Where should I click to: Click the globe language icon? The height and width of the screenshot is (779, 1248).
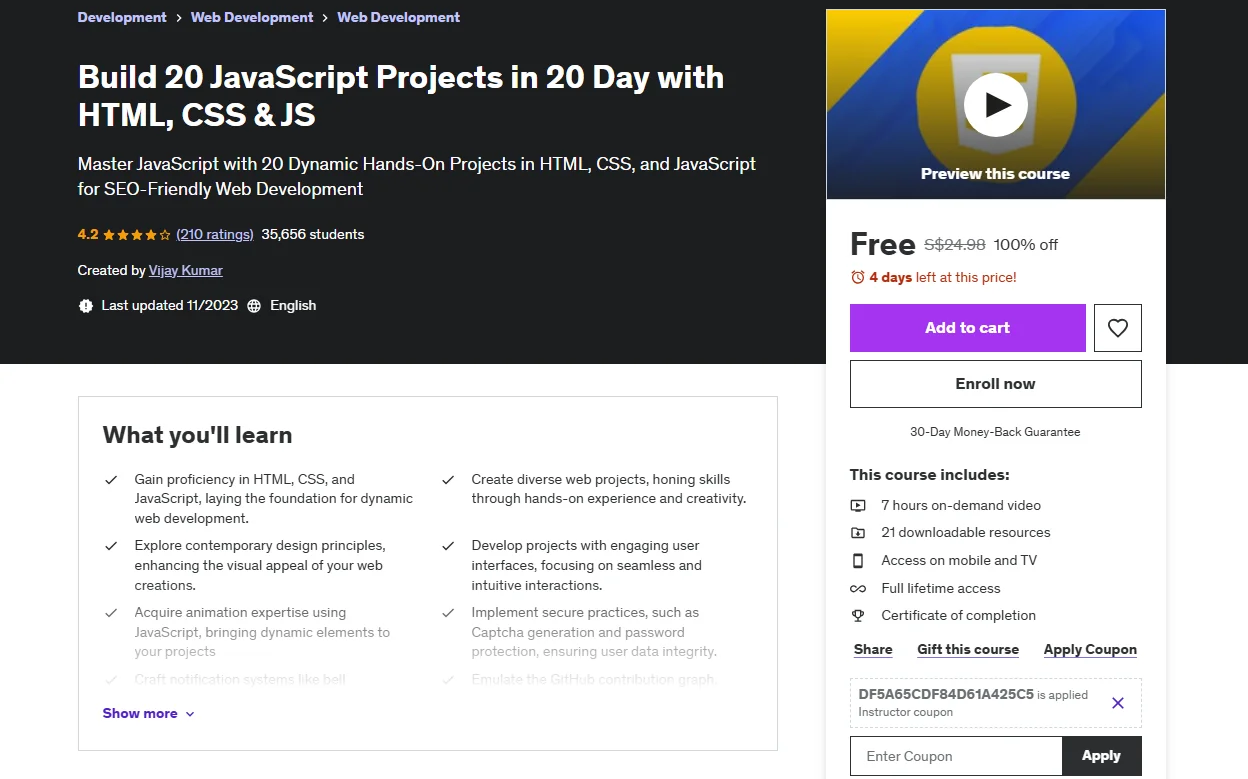click(254, 306)
